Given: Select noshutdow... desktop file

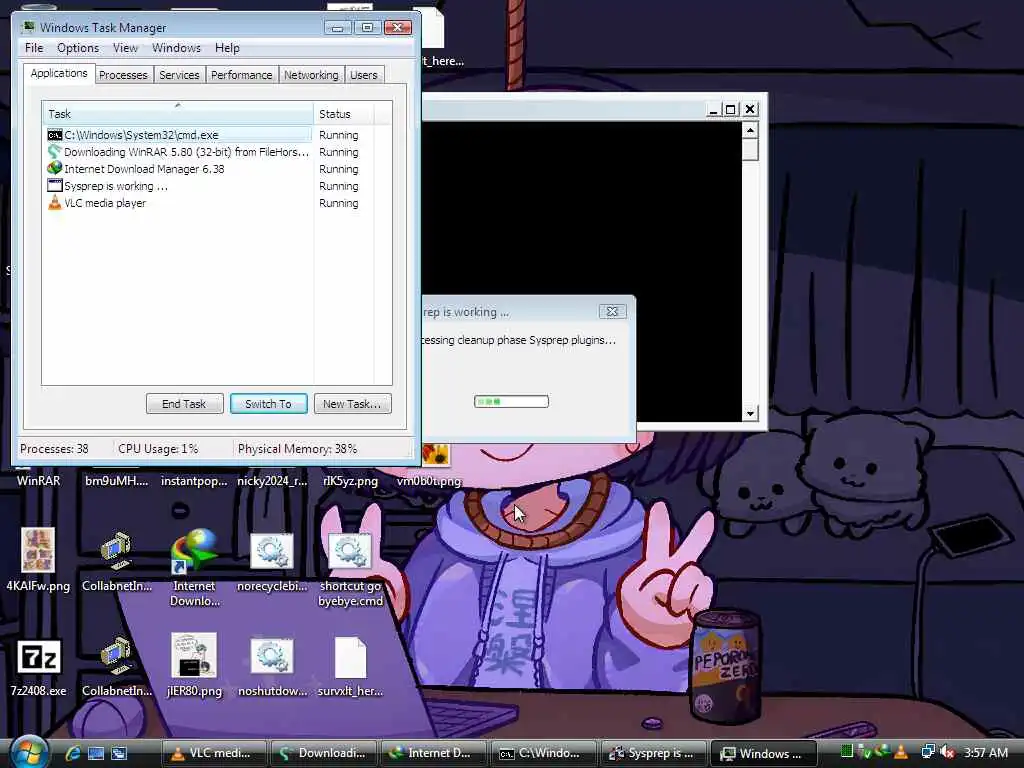Looking at the screenshot, I should [272, 666].
